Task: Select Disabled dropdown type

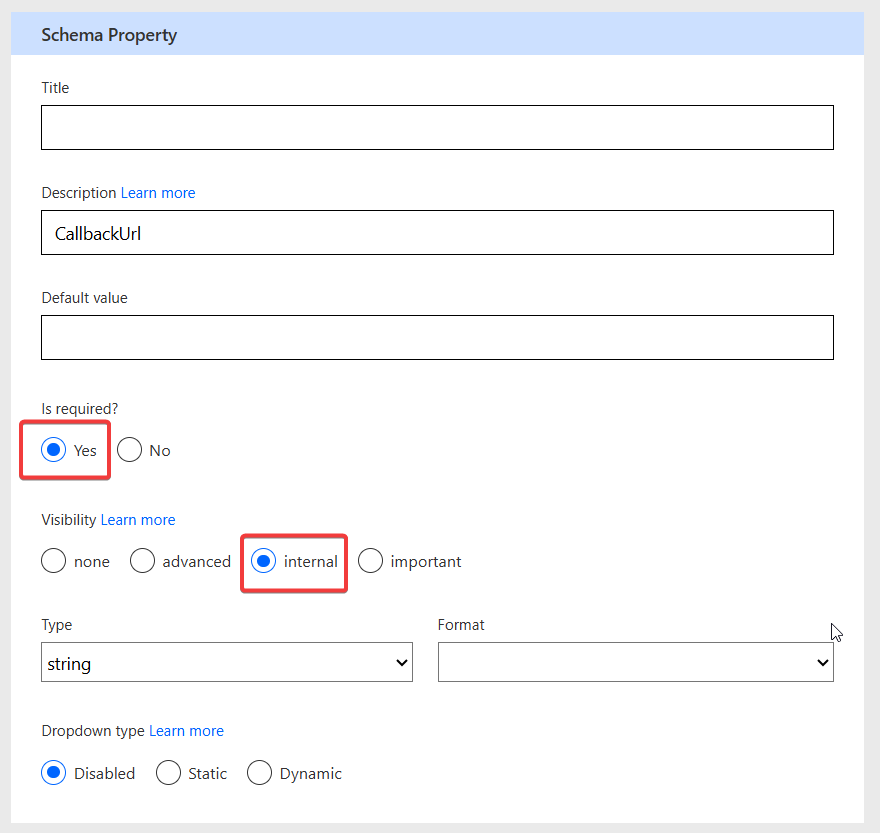Action: [x=54, y=773]
